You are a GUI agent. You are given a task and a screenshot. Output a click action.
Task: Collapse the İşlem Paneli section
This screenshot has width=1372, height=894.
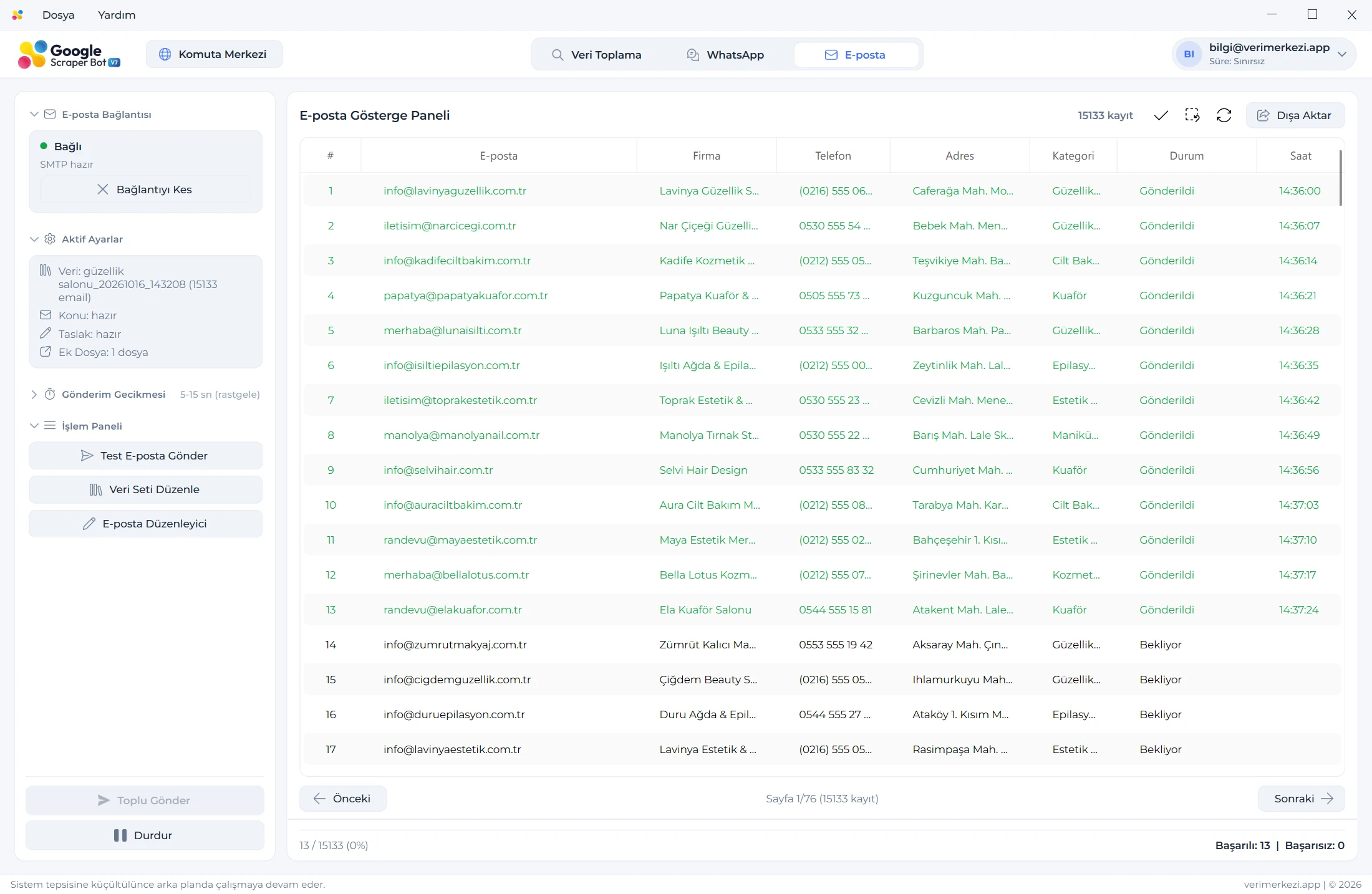click(34, 426)
